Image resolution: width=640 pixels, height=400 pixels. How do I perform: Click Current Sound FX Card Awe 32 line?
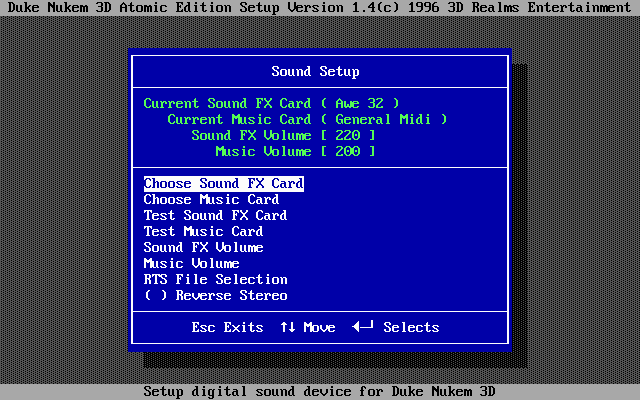pyautogui.click(x=271, y=103)
